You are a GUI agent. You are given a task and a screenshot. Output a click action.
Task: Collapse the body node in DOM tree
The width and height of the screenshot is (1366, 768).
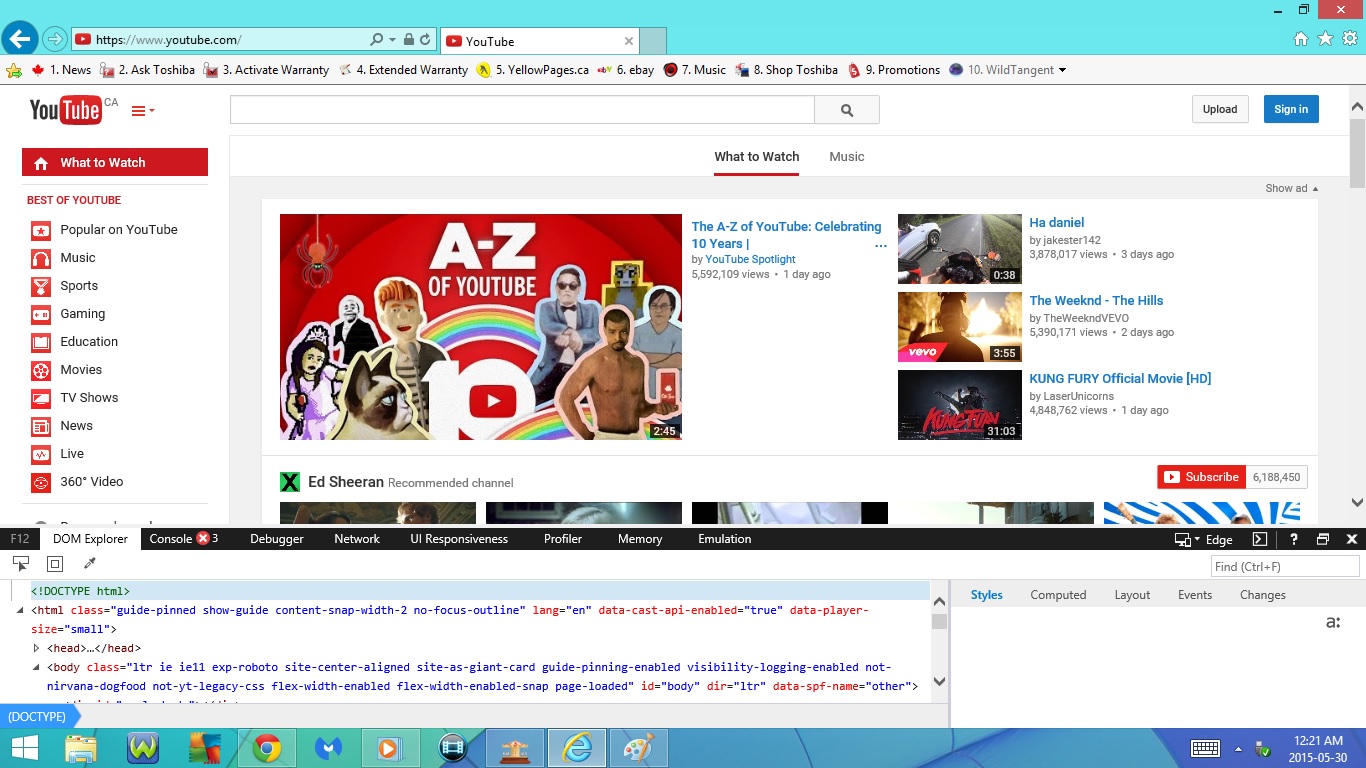[x=37, y=667]
